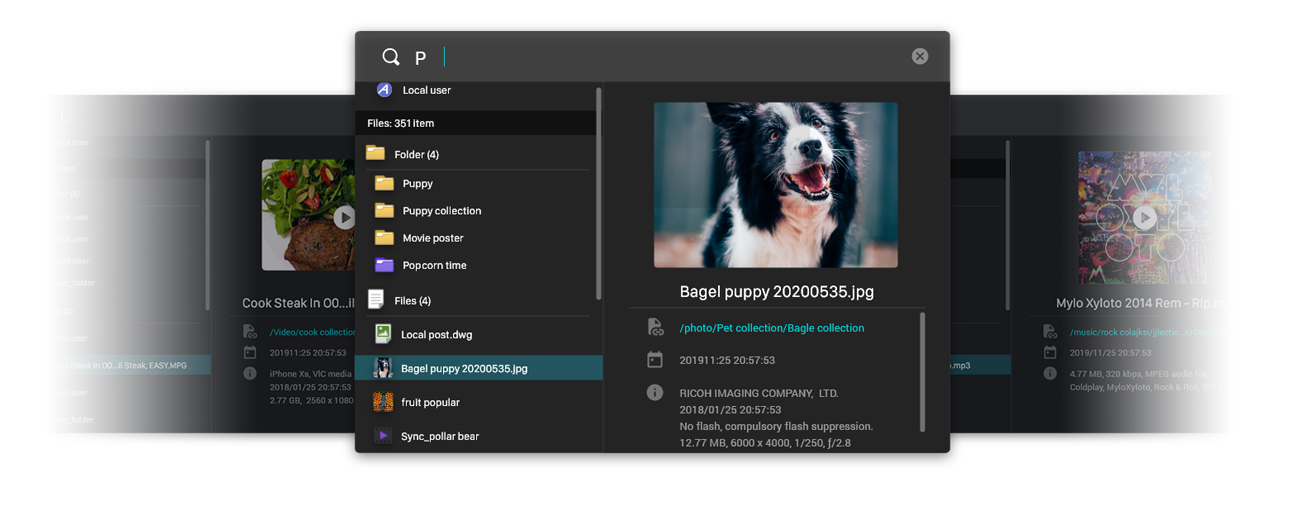The width and height of the screenshot is (1300, 513).
Task: Click the results list scrollbar
Action: 599,193
